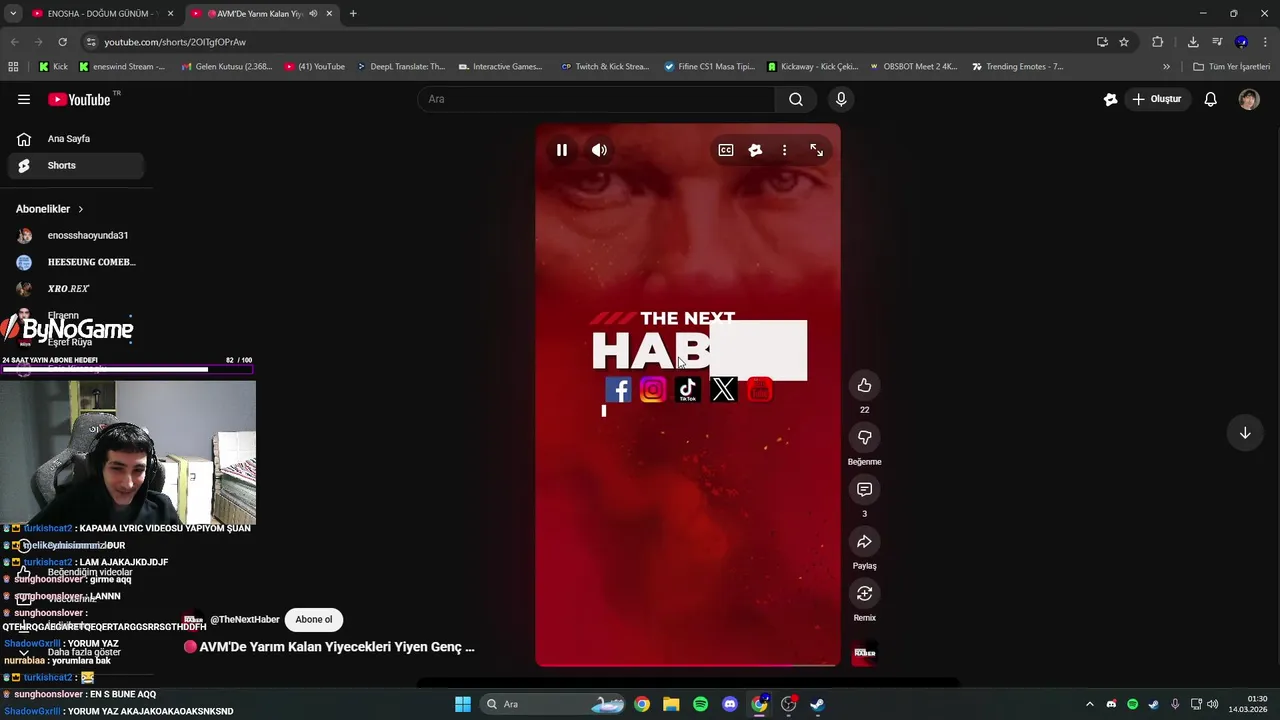Open the Trending Emotes bookmark
The height and width of the screenshot is (720, 1280).
tap(1016, 67)
